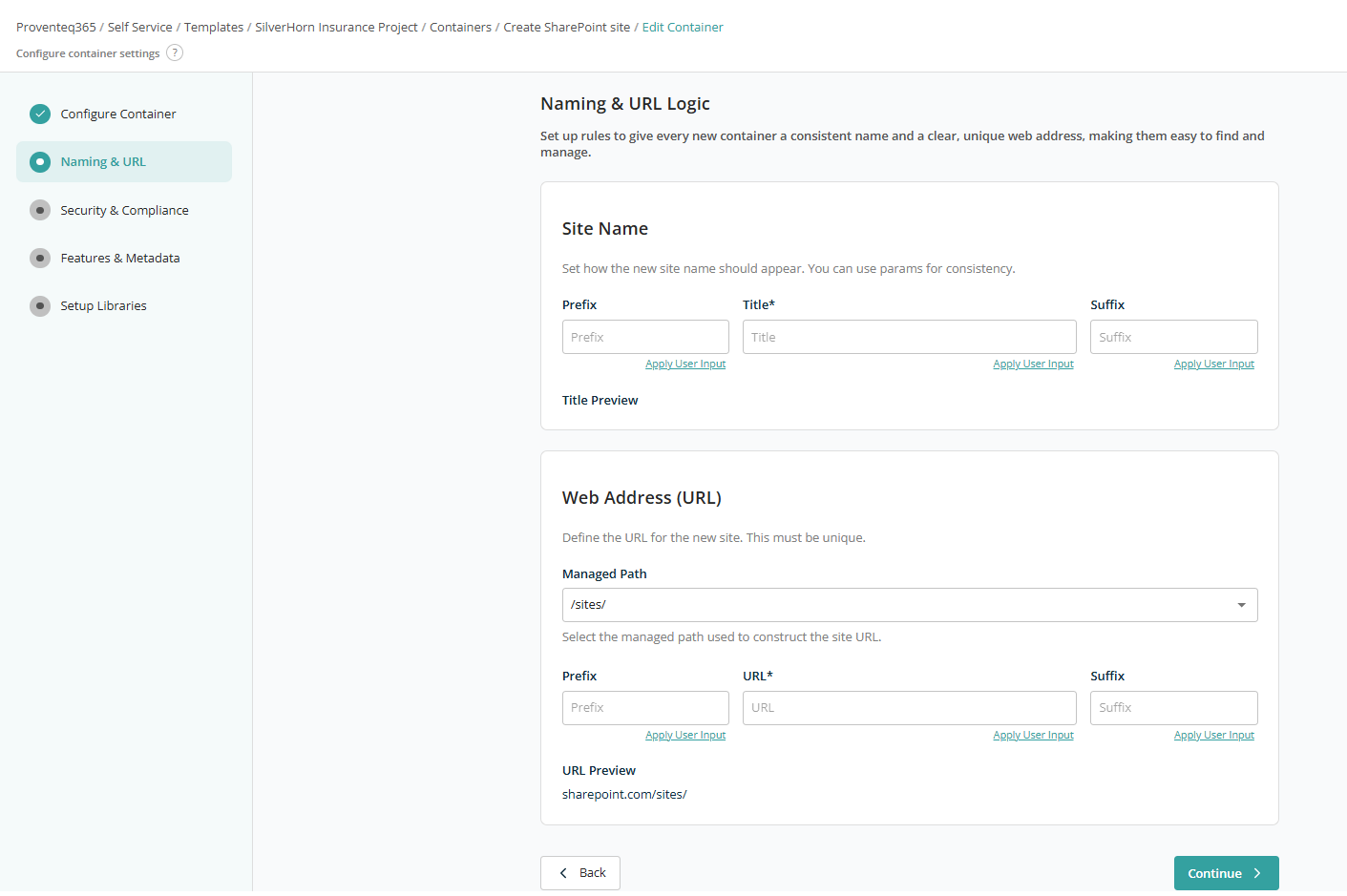
Task: Click the Continue button
Action: tap(1226, 873)
